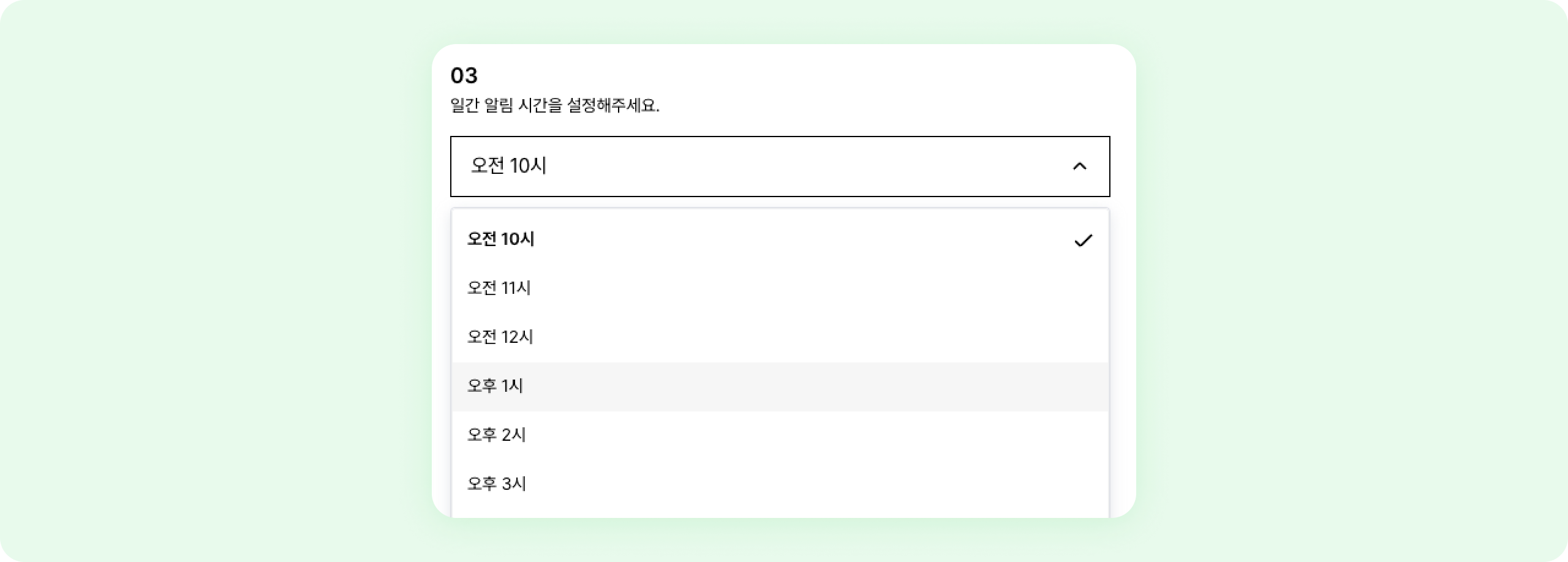Select the bold 오전 10시 list option
The width and height of the screenshot is (1568, 562).
point(501,239)
